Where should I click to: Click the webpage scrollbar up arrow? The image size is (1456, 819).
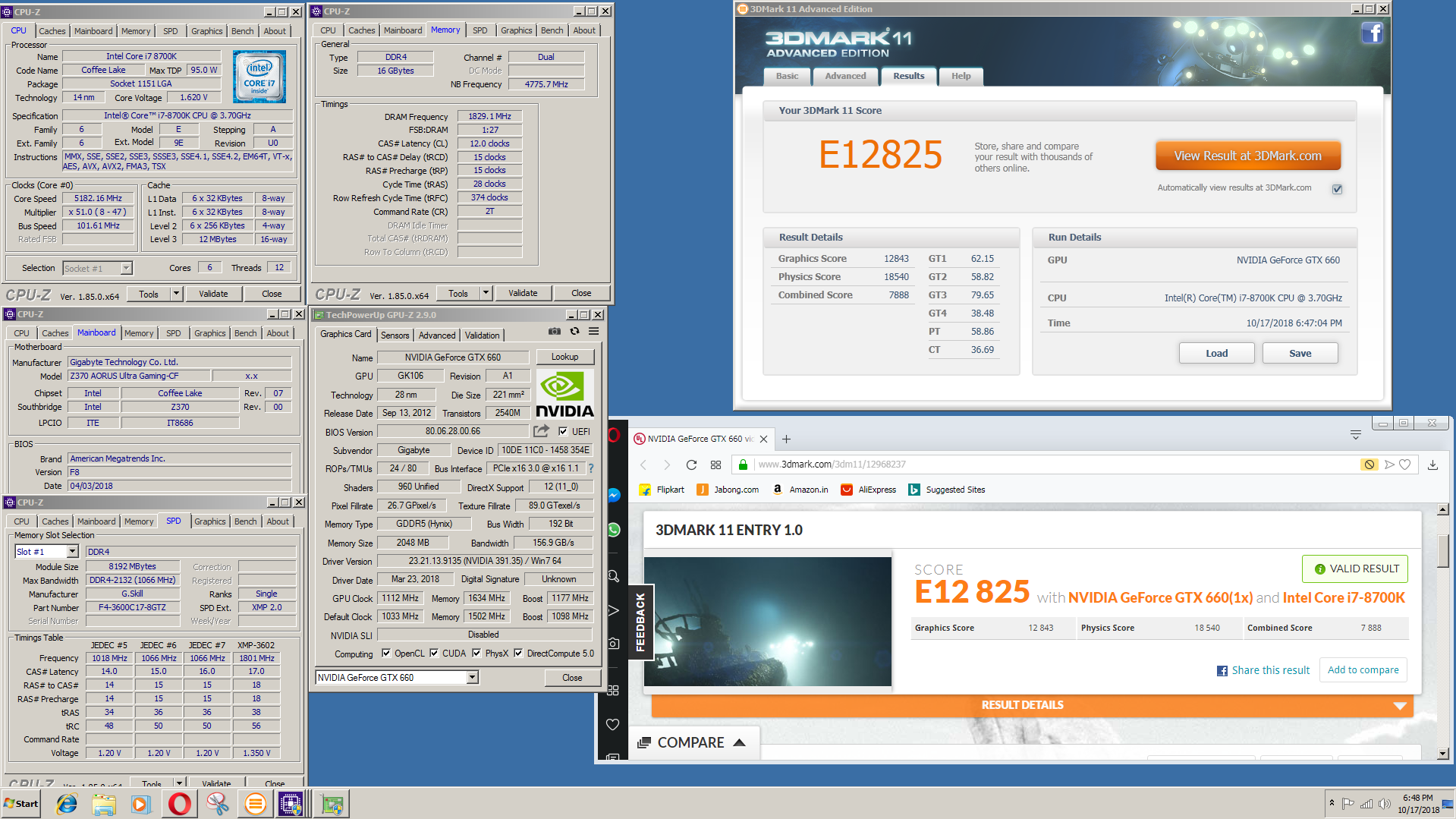click(x=1443, y=509)
